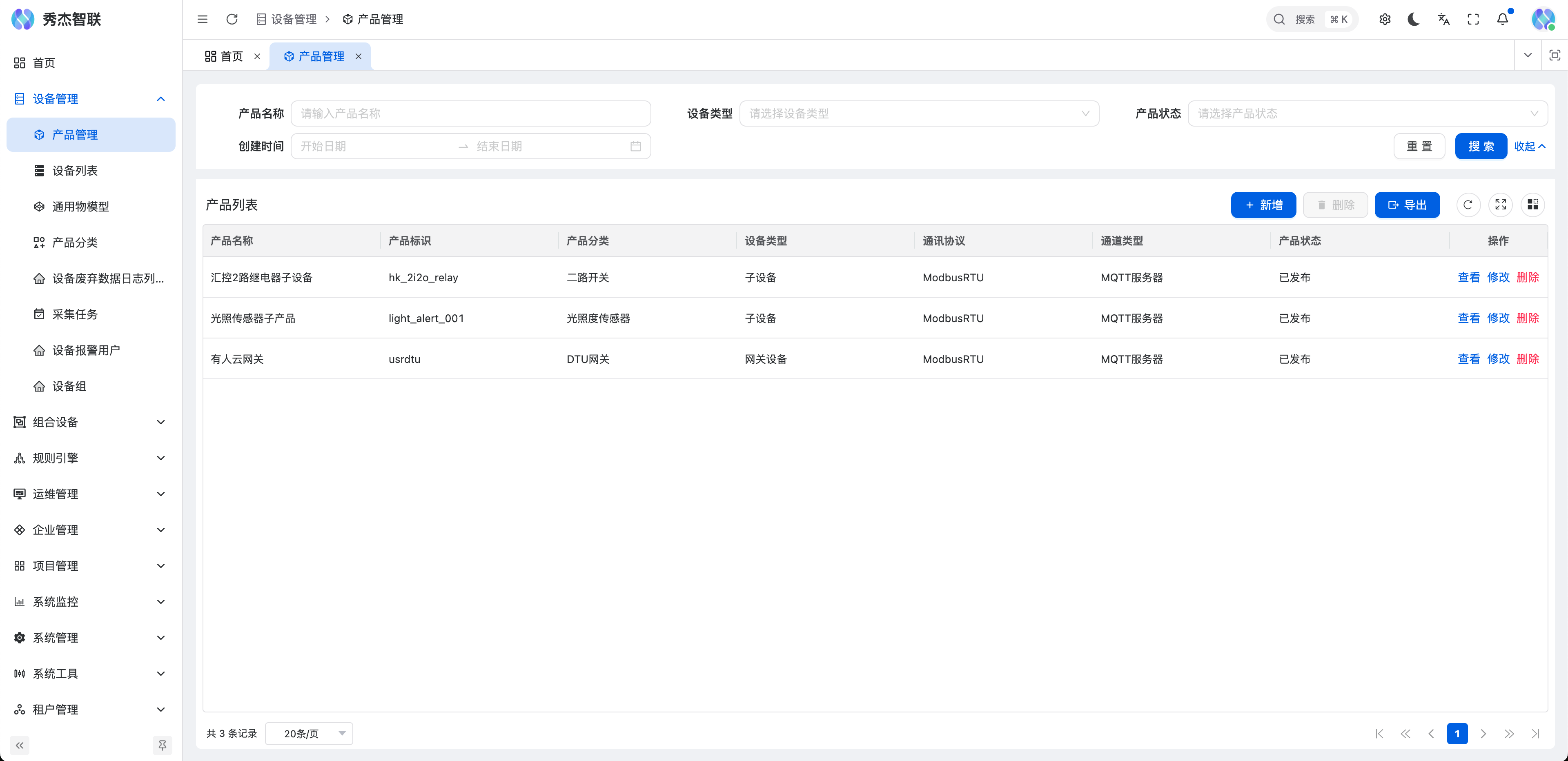Refresh the product list table
Screen dimensions: 1568x761
point(1468,205)
